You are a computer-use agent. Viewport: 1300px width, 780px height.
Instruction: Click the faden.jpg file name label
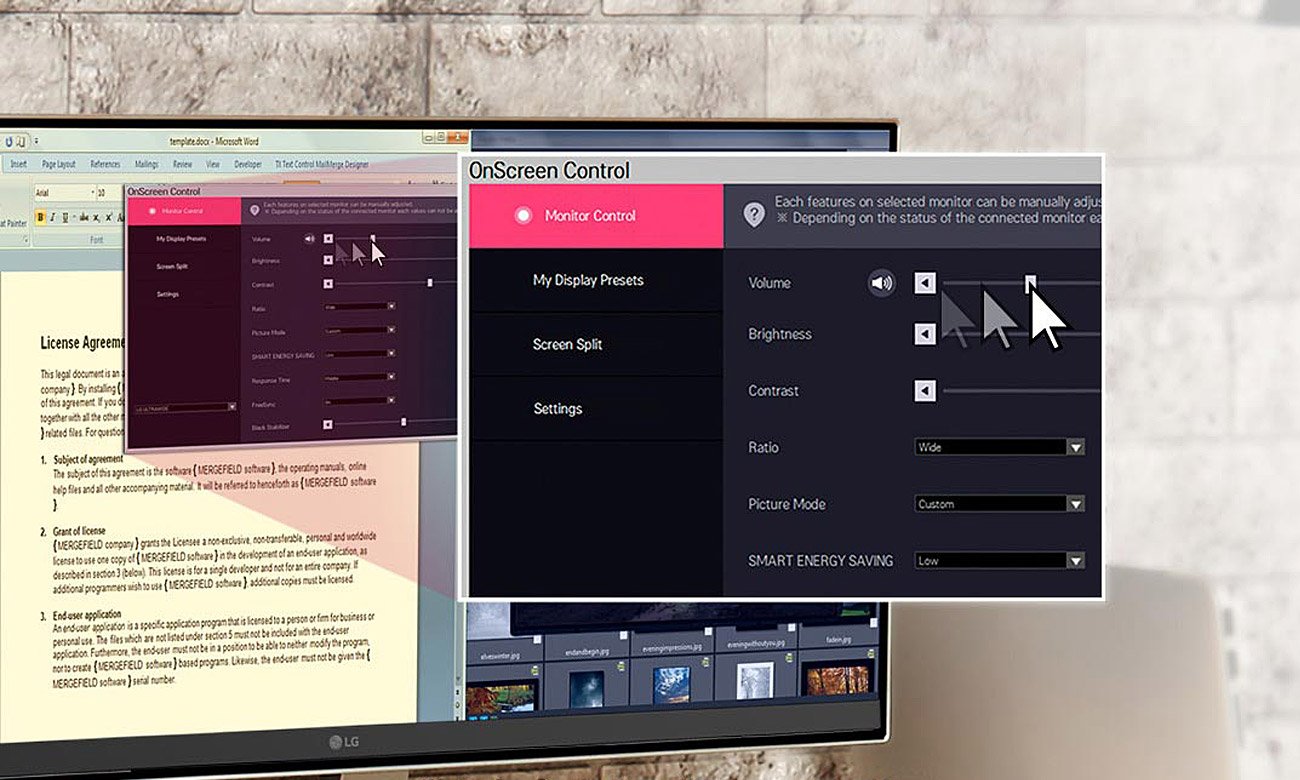pos(838,640)
